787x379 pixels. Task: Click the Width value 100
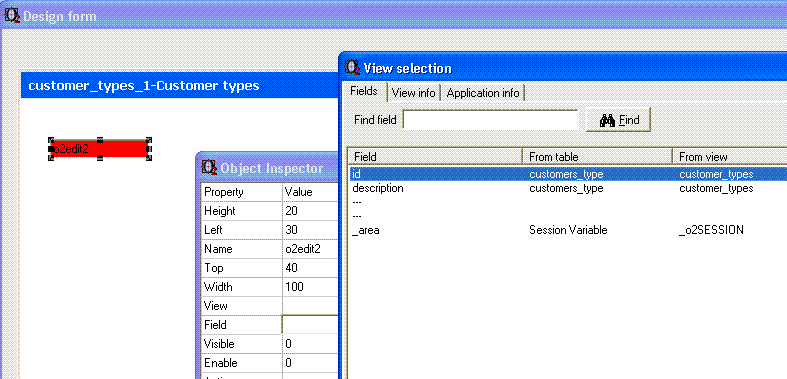(x=310, y=287)
